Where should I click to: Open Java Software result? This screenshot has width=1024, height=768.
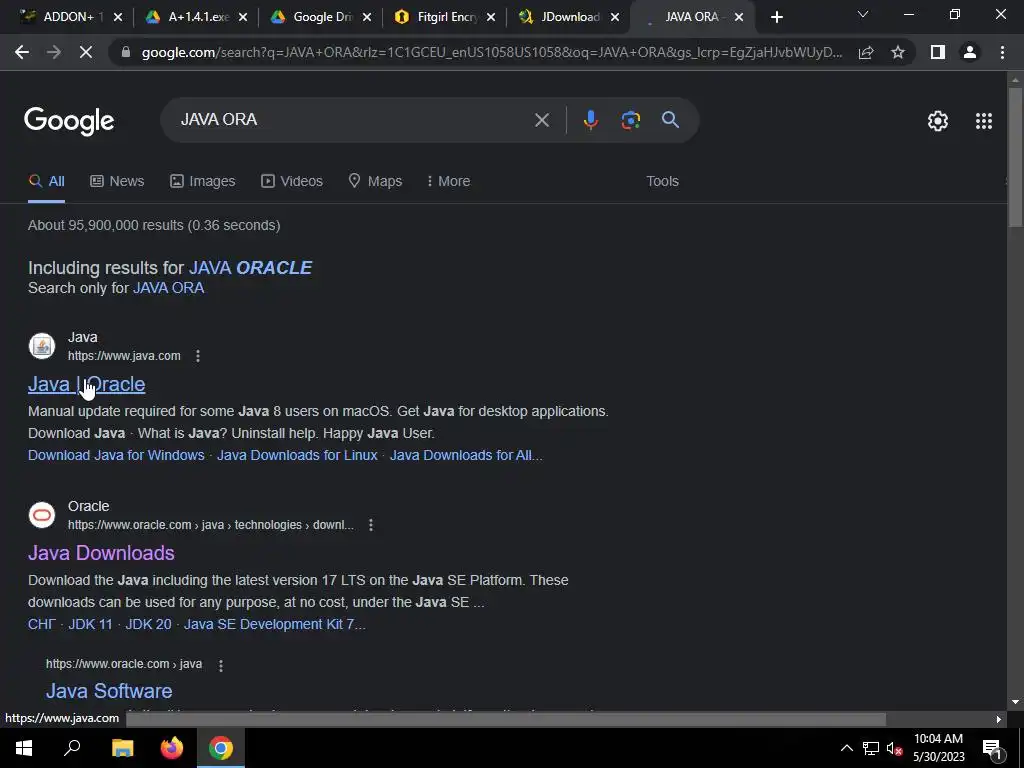pyautogui.click(x=109, y=691)
